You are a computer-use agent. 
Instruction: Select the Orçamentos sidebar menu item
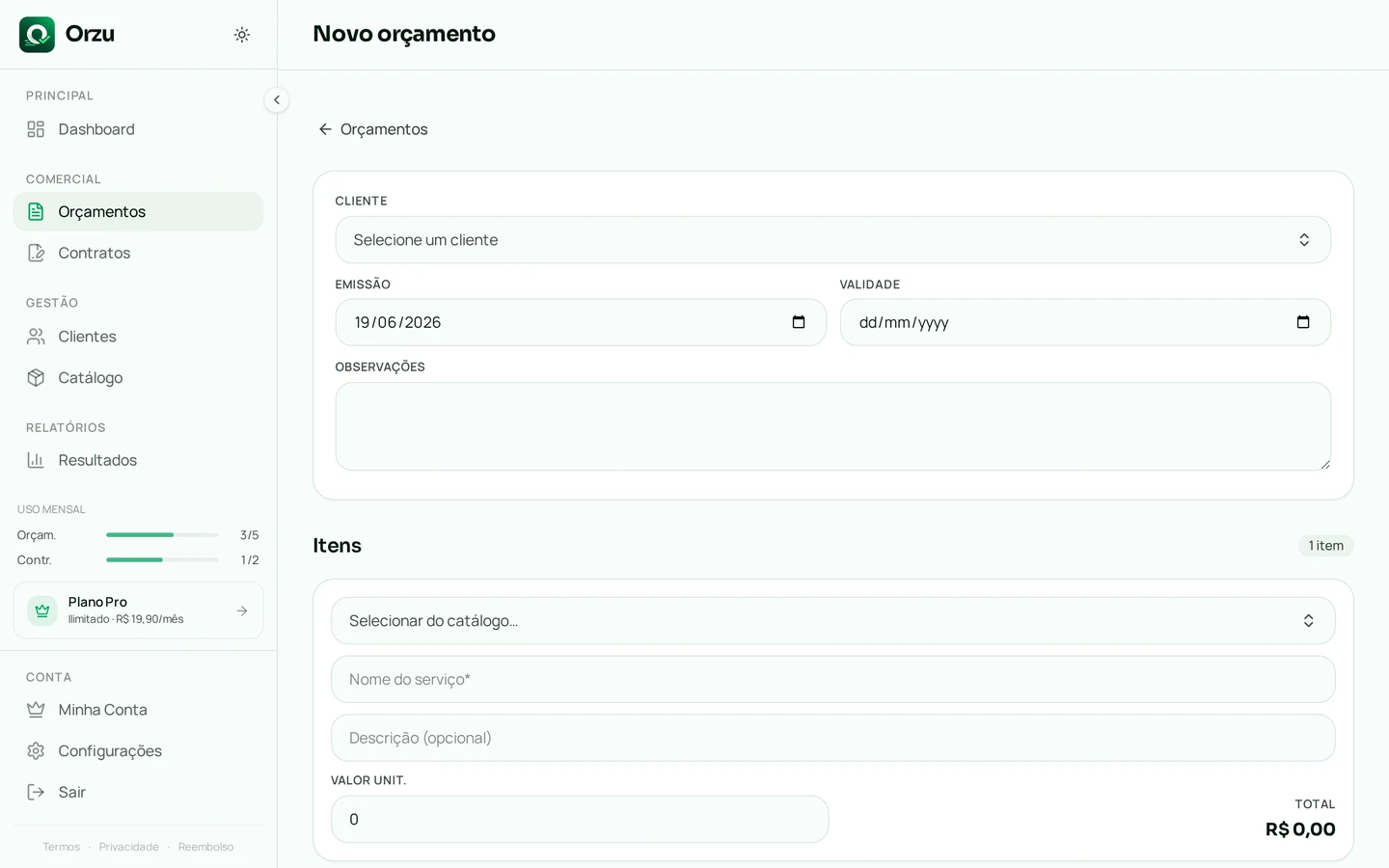click(x=138, y=211)
